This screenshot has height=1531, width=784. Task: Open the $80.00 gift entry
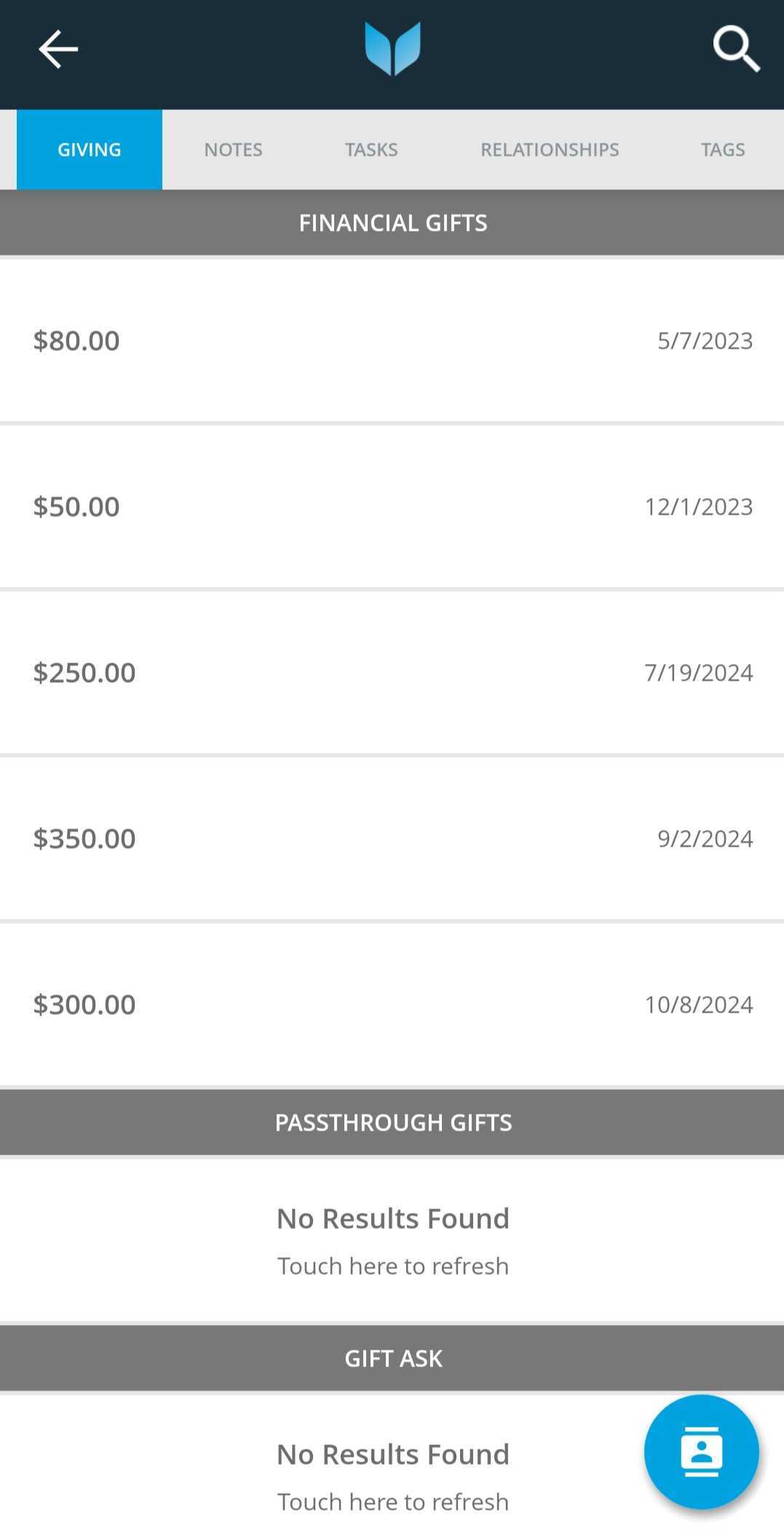click(x=392, y=340)
